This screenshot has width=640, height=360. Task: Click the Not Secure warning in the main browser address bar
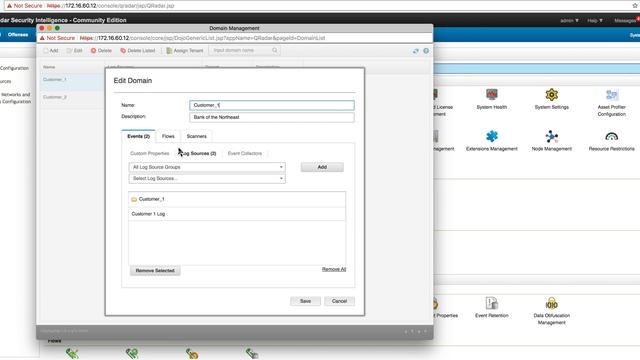[24, 6]
